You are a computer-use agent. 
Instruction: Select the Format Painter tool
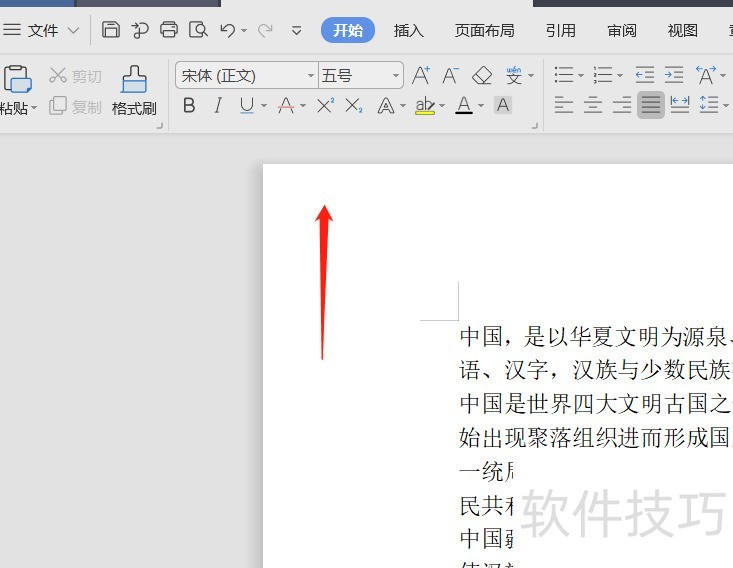click(134, 91)
